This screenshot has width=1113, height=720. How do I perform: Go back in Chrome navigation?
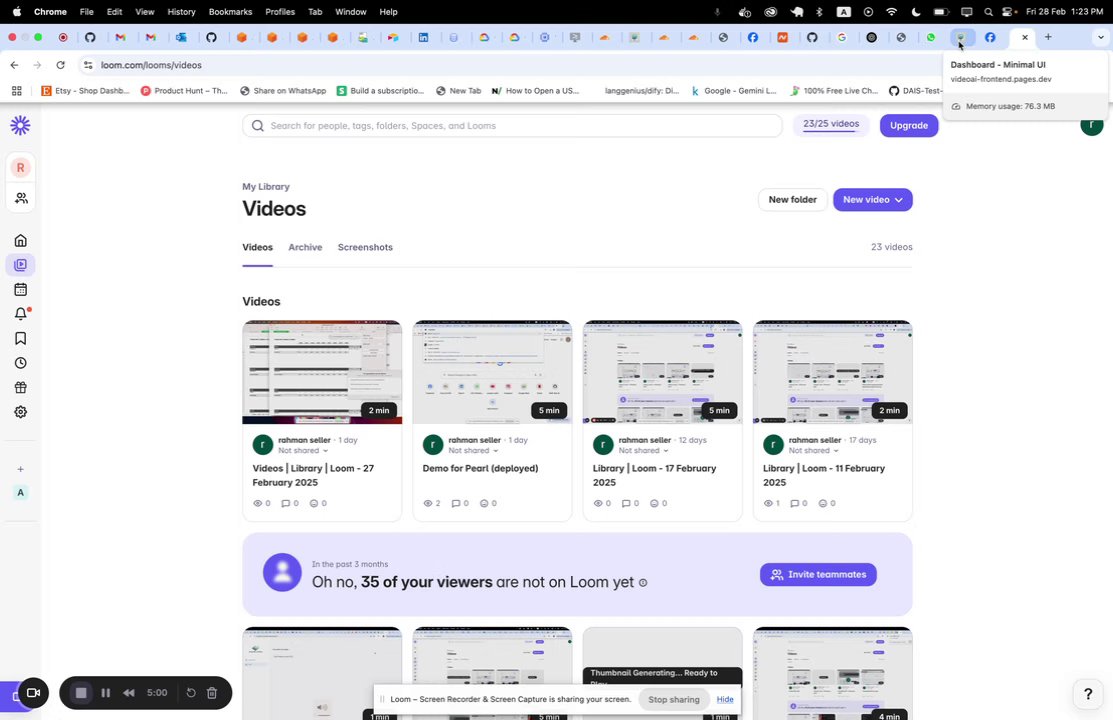coord(14,65)
